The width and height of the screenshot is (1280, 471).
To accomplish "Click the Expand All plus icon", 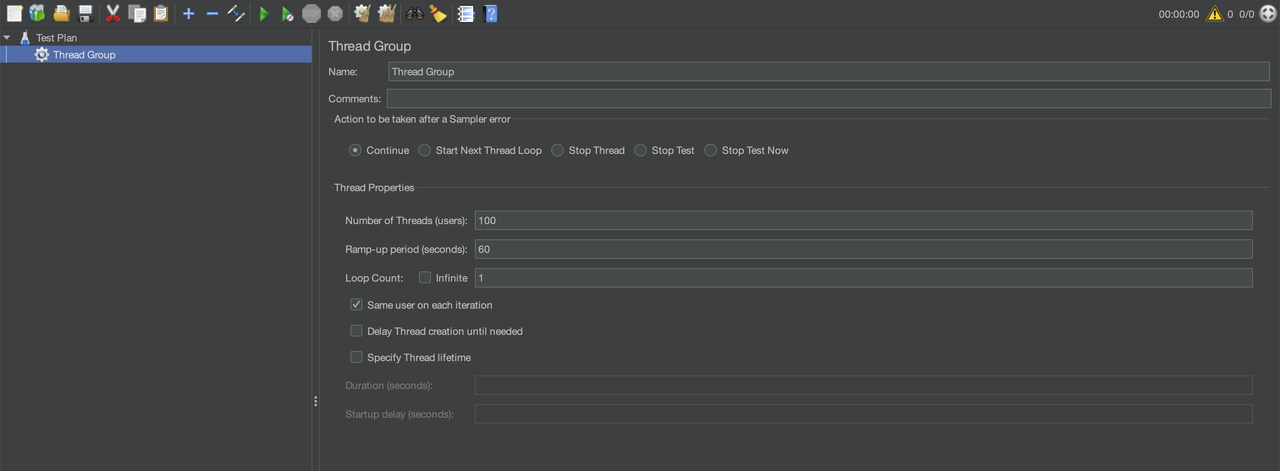I will (x=188, y=14).
